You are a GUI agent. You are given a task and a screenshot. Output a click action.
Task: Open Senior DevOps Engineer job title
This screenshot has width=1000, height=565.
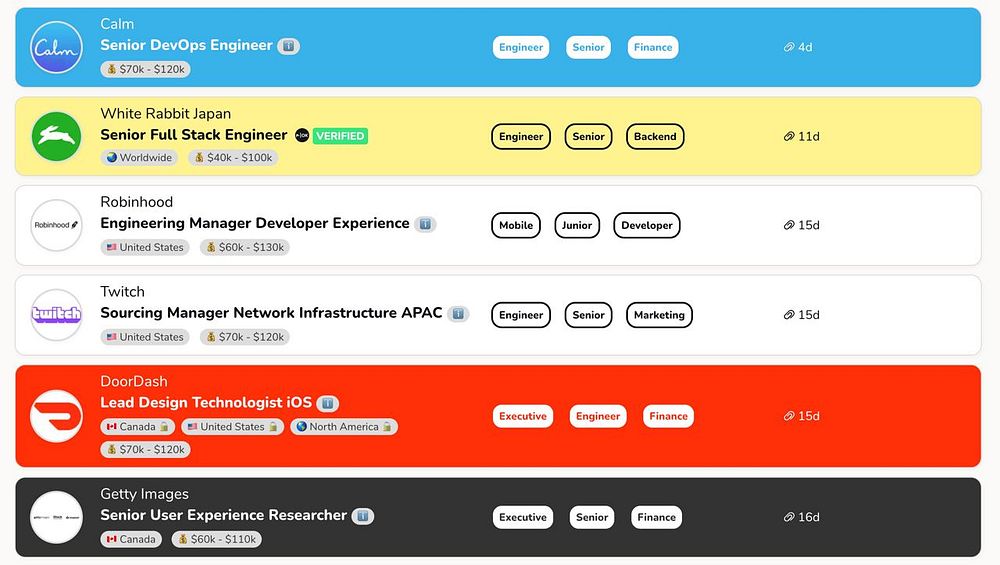click(x=186, y=45)
